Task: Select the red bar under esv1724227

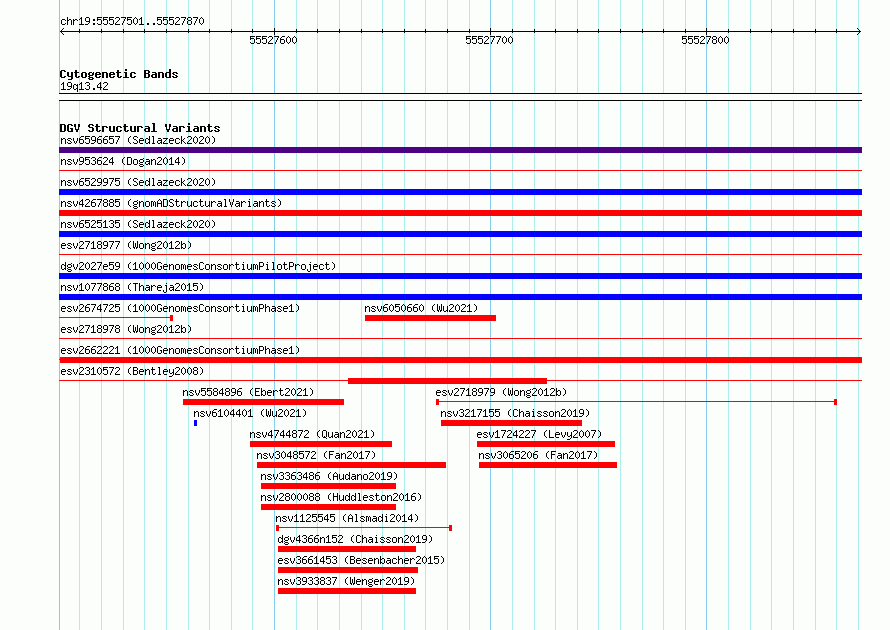Action: (546, 444)
